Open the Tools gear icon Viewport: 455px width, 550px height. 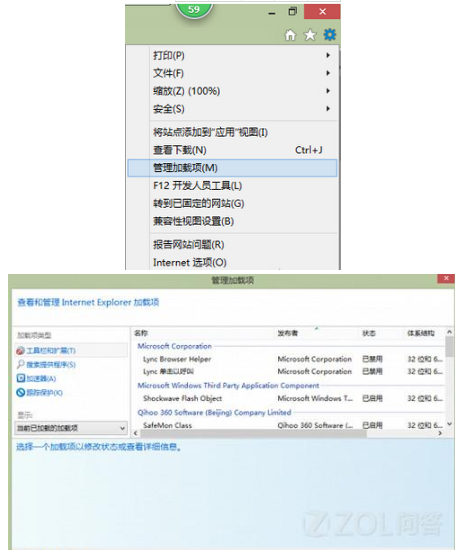pos(330,35)
